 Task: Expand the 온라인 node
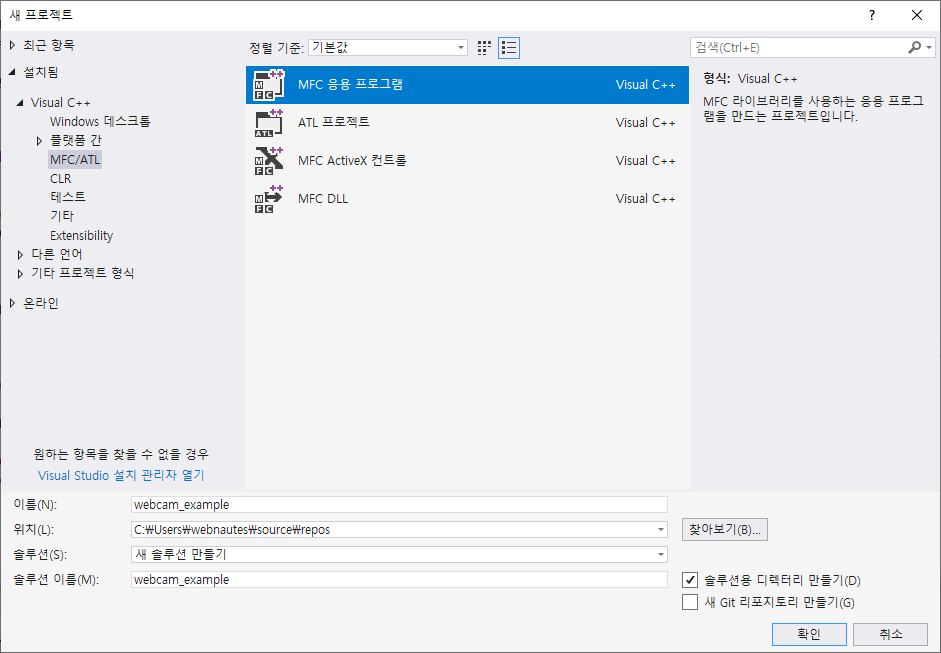(13, 304)
